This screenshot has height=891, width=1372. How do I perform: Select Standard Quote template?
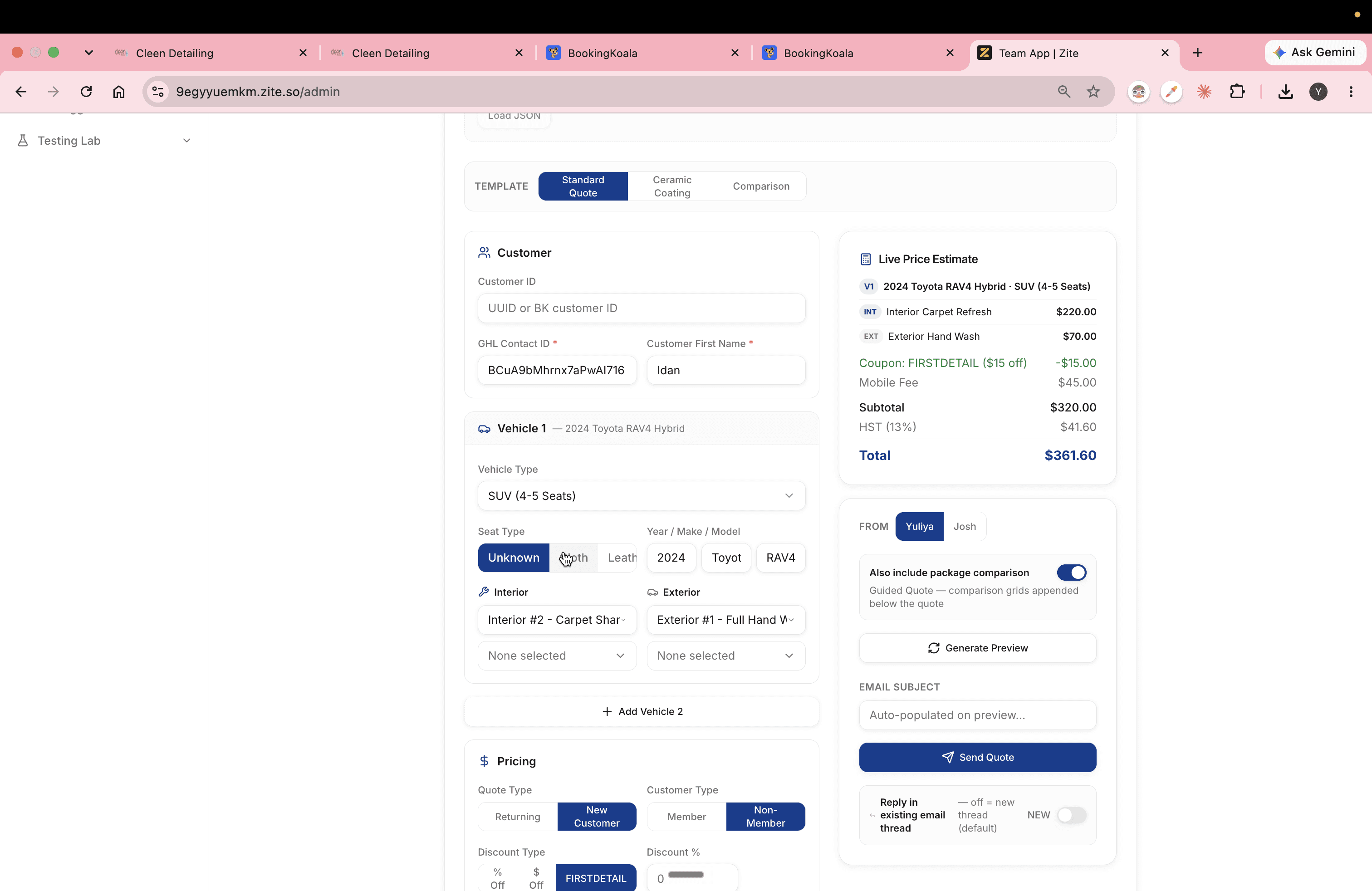tap(583, 186)
